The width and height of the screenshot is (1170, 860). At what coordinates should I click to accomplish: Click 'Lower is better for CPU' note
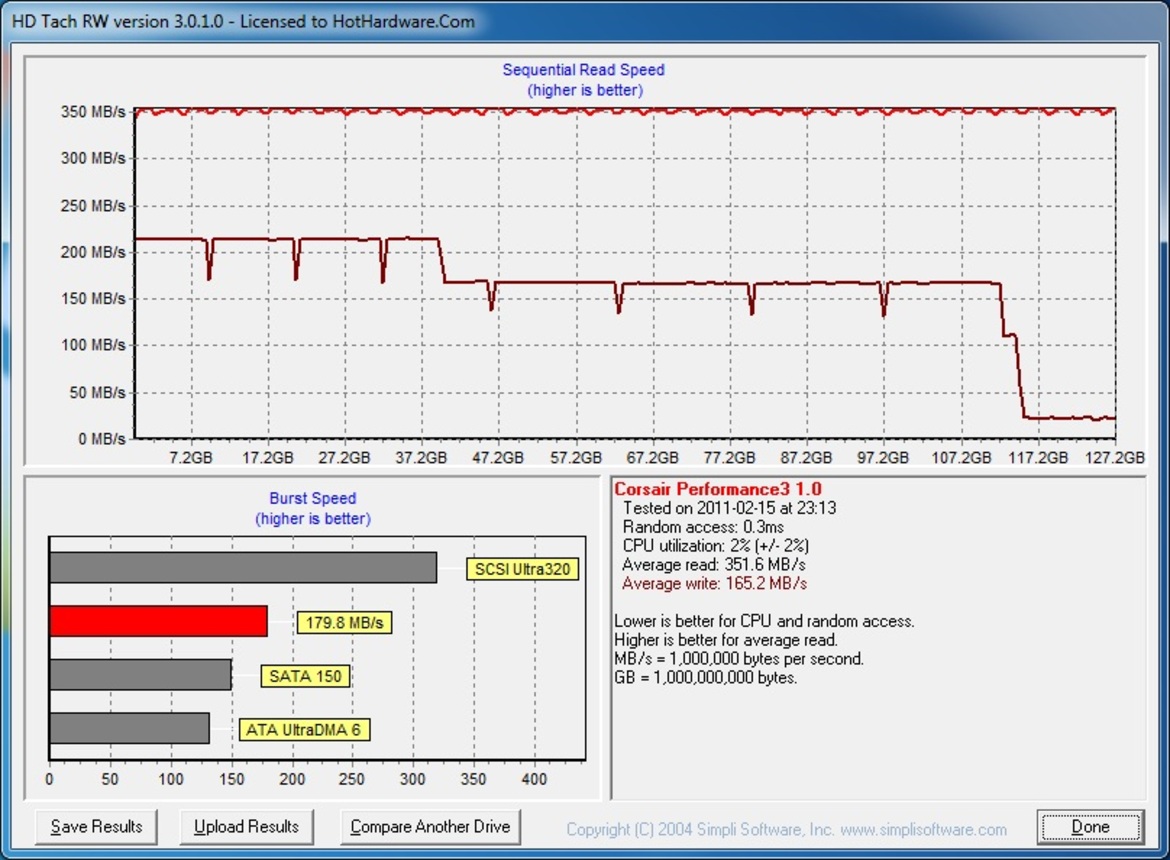764,621
